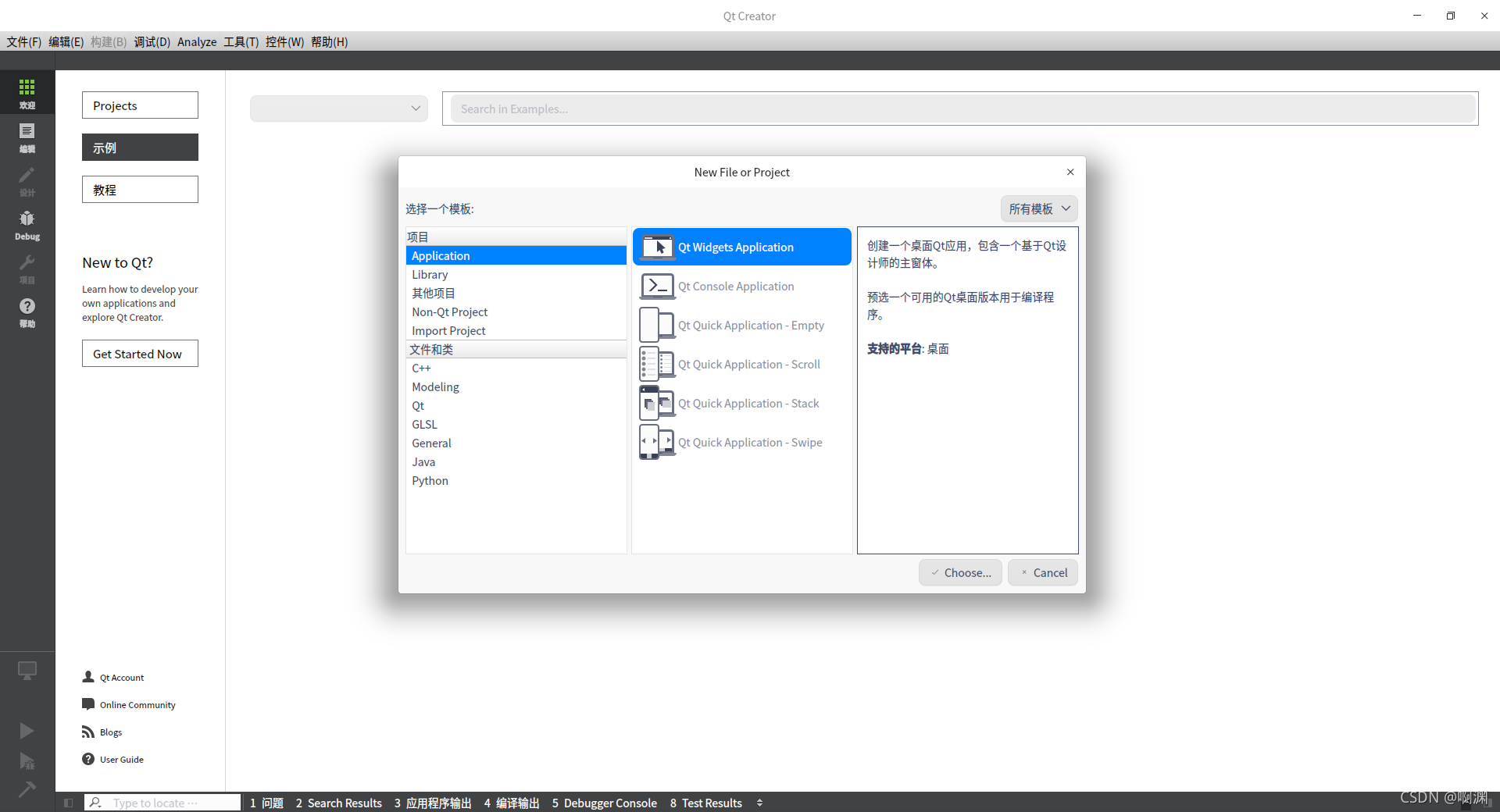The width and height of the screenshot is (1500, 812).
Task: Click the Qt Quick Application - Swipe icon
Action: (657, 442)
